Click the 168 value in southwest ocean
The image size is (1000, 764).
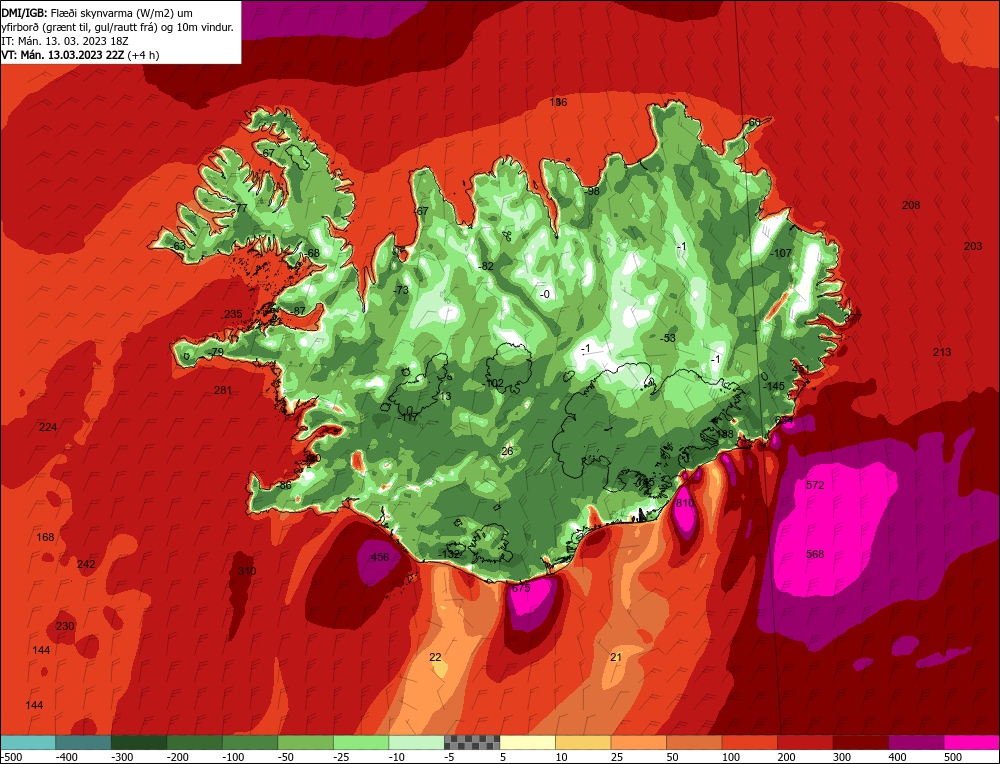point(45,537)
